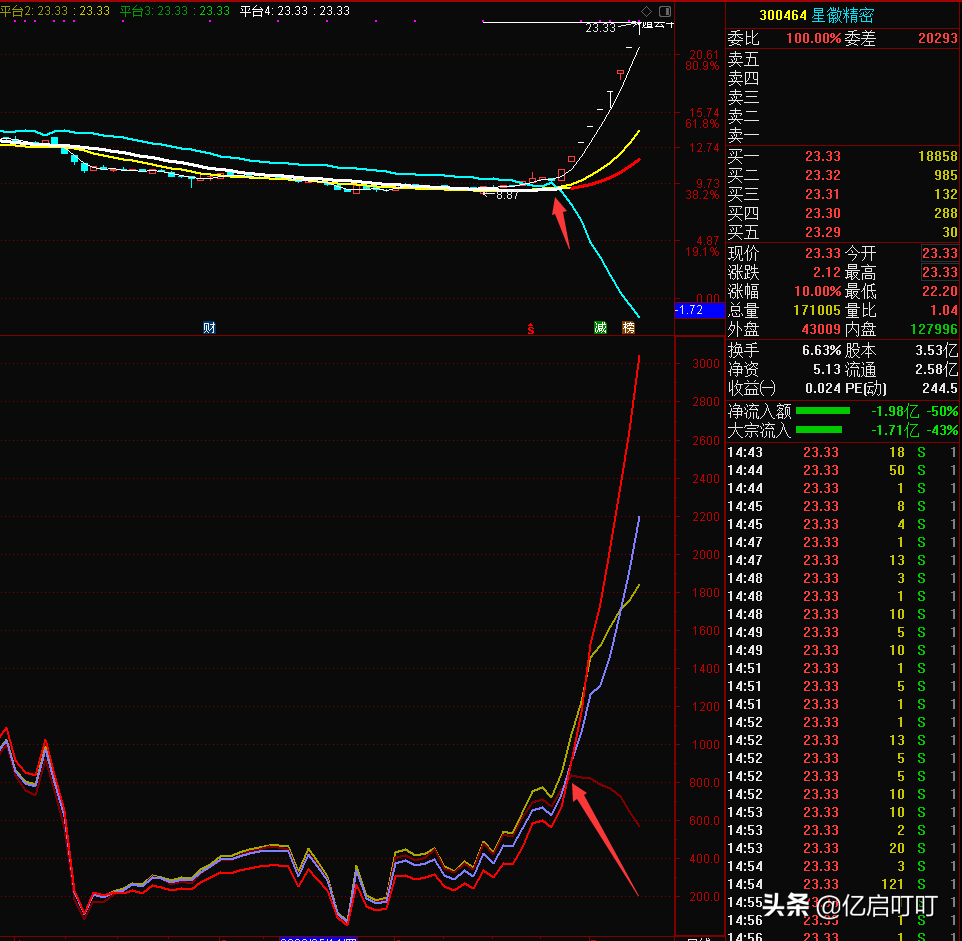Click the 平台2 indicator label
Image resolution: width=962 pixels, height=941 pixels.
pos(55,10)
